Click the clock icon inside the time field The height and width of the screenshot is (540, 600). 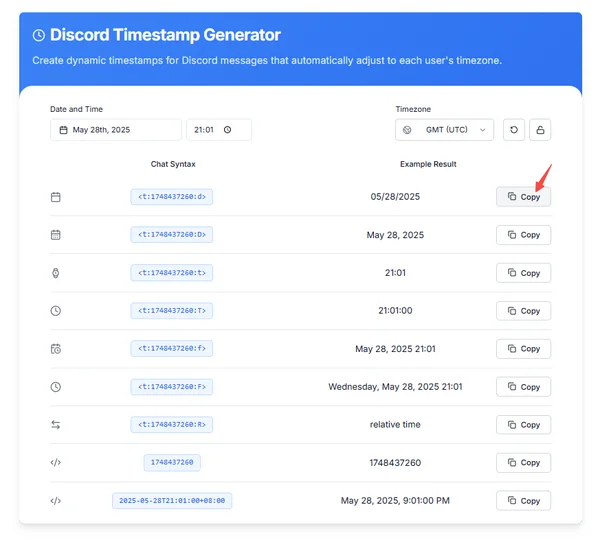pyautogui.click(x=227, y=130)
